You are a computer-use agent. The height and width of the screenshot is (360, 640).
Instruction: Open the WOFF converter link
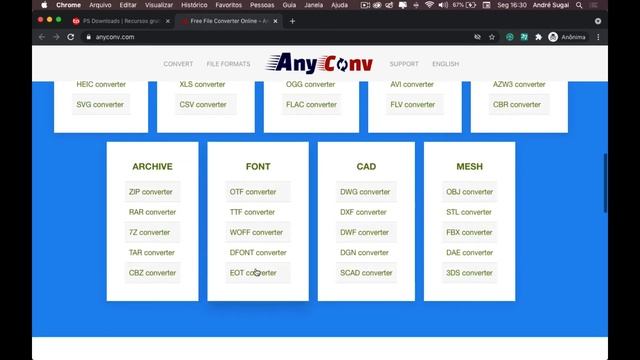pos(256,232)
